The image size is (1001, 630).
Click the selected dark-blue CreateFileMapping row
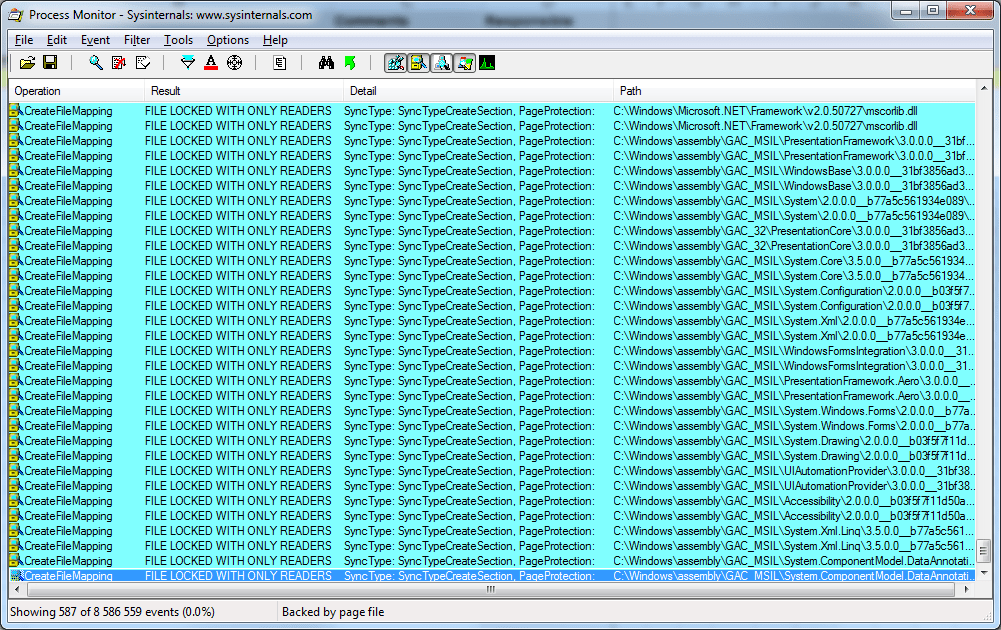tap(492, 576)
